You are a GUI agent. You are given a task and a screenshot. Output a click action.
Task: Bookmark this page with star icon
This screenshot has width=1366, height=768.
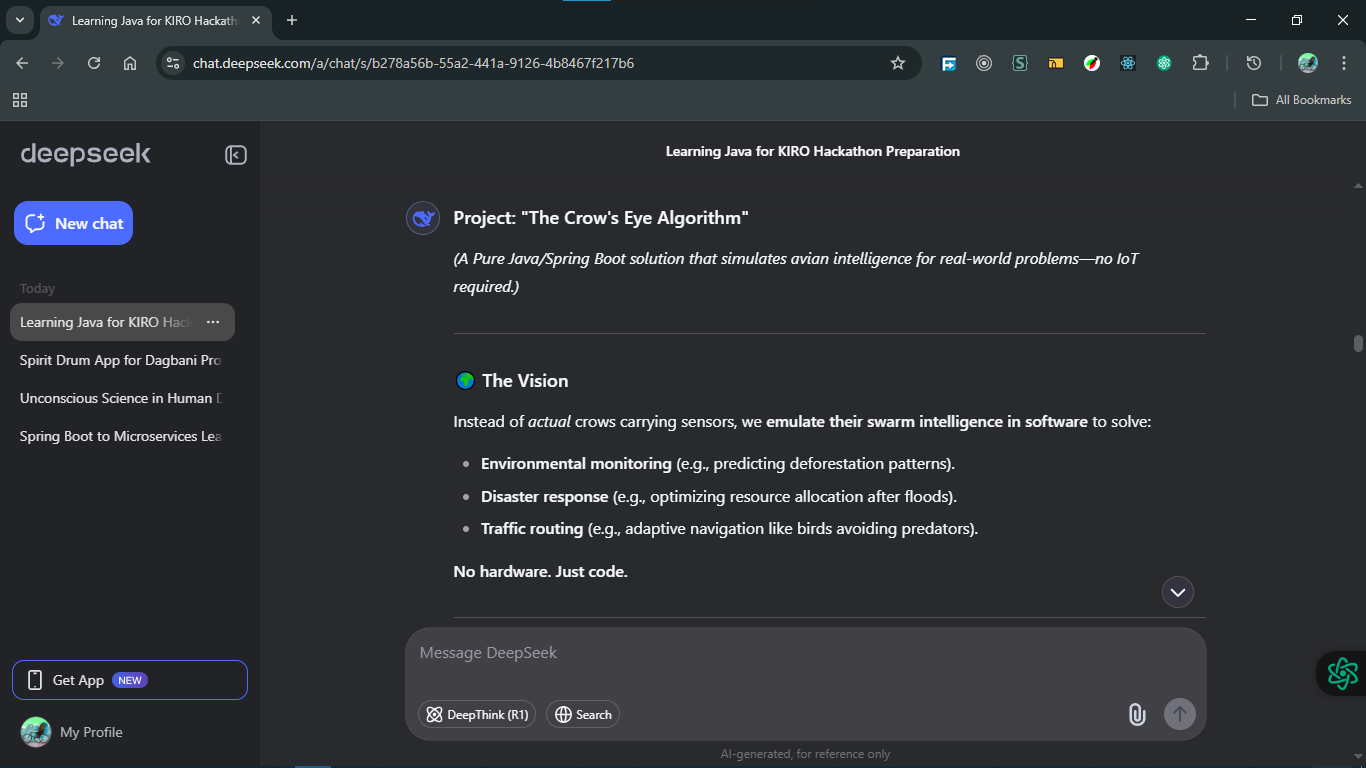point(898,63)
